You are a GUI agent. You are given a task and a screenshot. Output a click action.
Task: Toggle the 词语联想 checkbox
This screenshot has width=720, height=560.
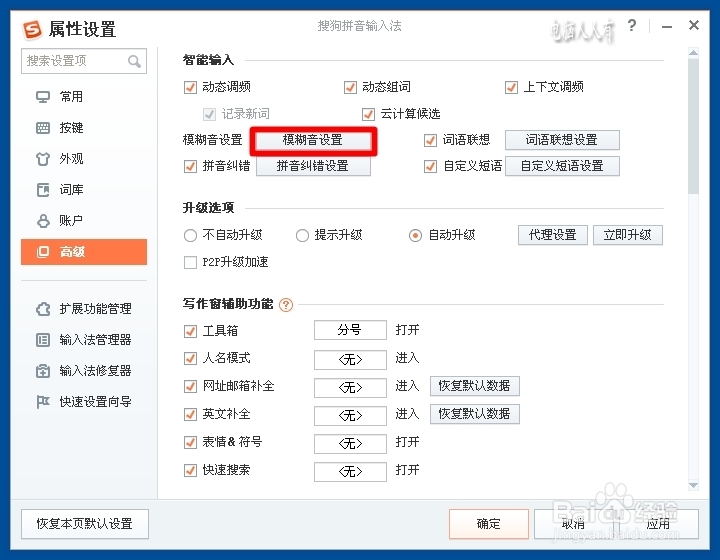[x=430, y=140]
